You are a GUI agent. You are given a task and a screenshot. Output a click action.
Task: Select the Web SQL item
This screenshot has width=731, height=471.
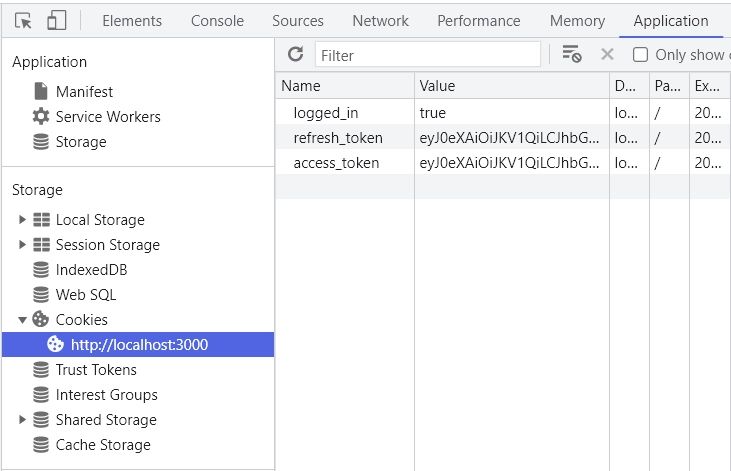[86, 295]
